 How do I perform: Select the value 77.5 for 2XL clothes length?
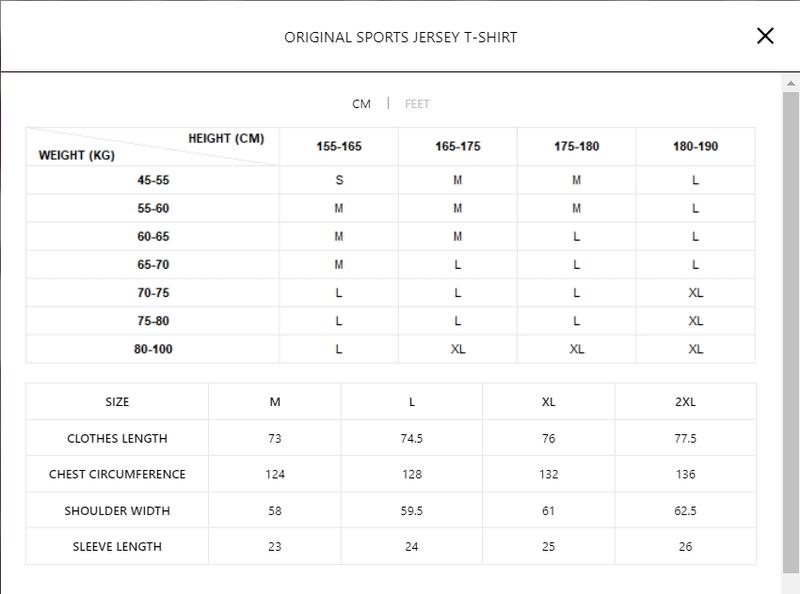click(684, 439)
